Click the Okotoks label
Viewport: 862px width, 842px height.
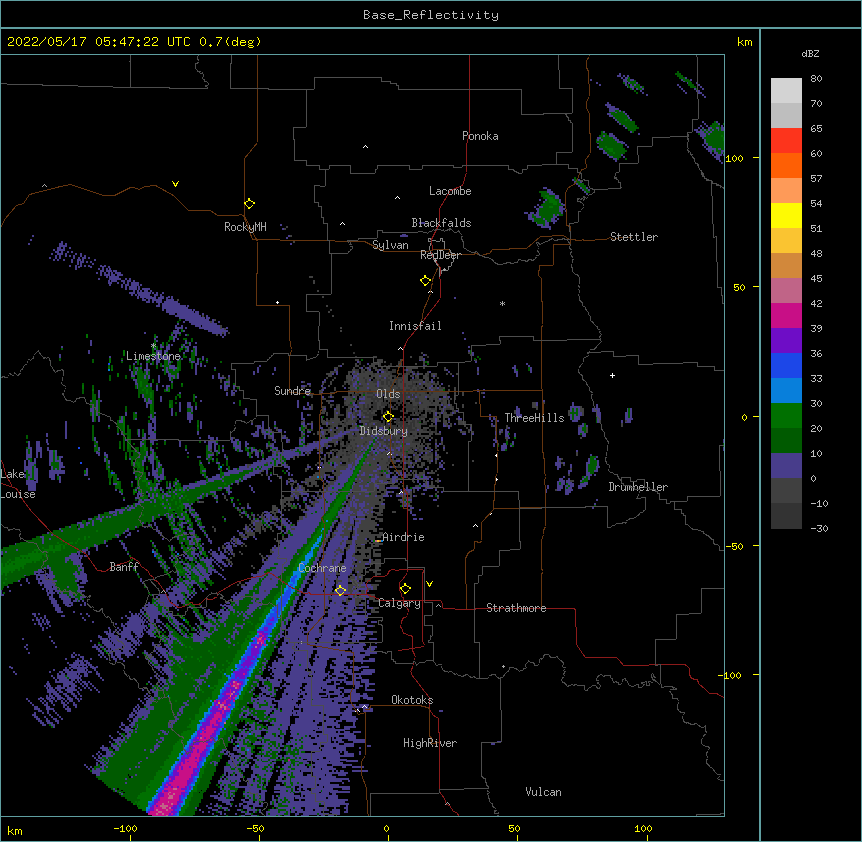[x=412, y=700]
